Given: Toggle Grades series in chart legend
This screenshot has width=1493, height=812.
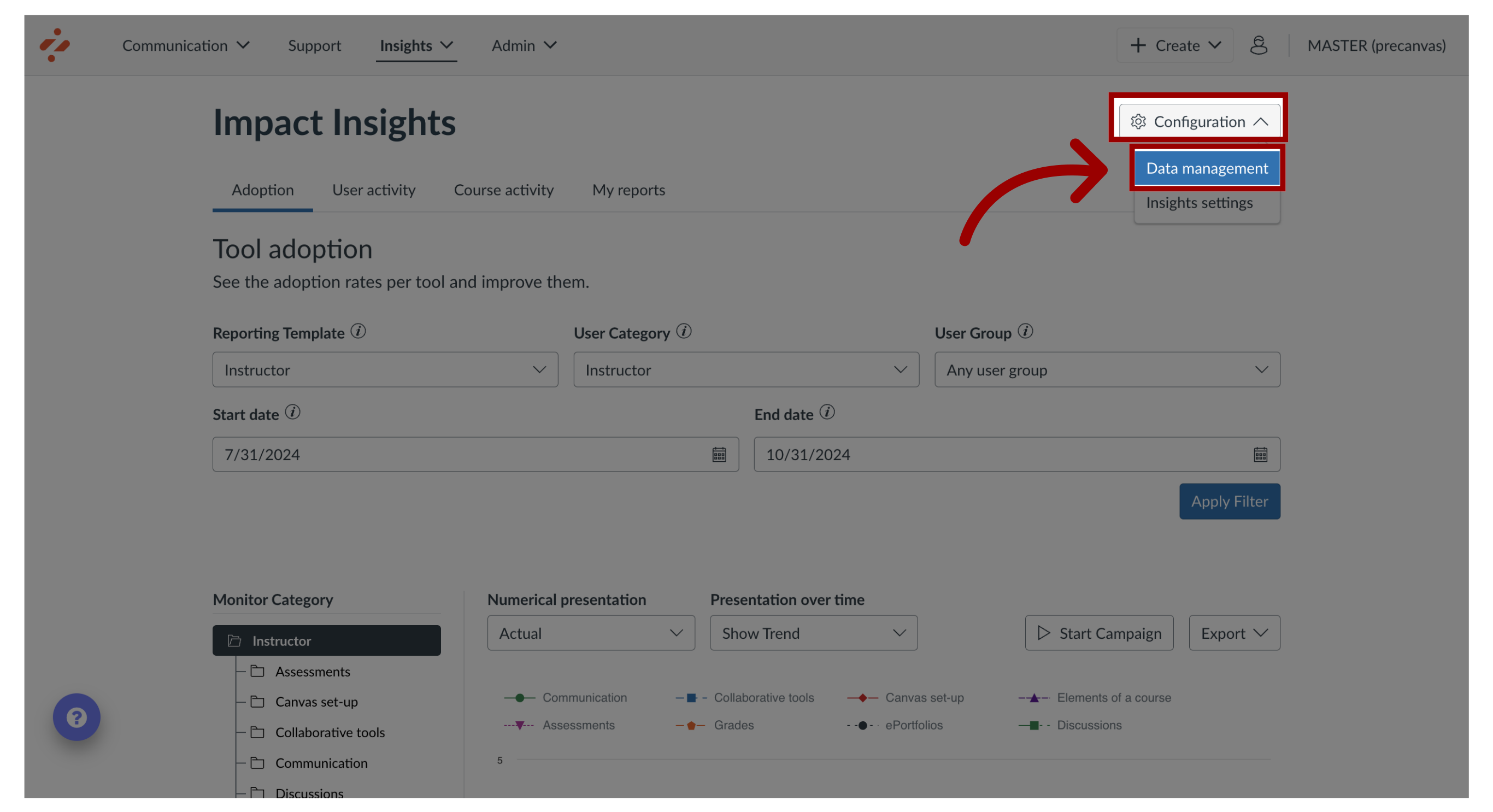Looking at the screenshot, I should click(715, 725).
